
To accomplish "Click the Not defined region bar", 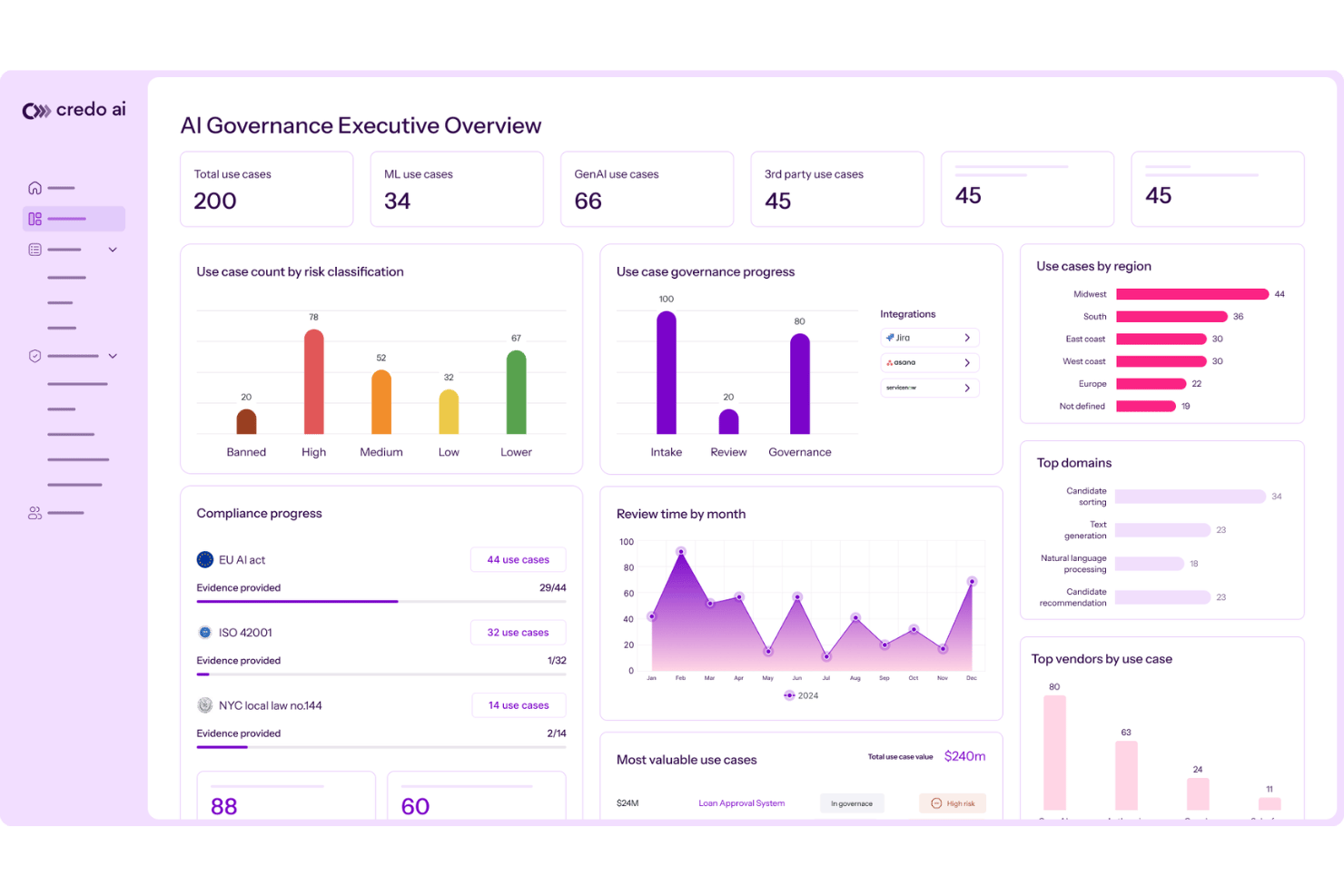I will [x=1146, y=406].
